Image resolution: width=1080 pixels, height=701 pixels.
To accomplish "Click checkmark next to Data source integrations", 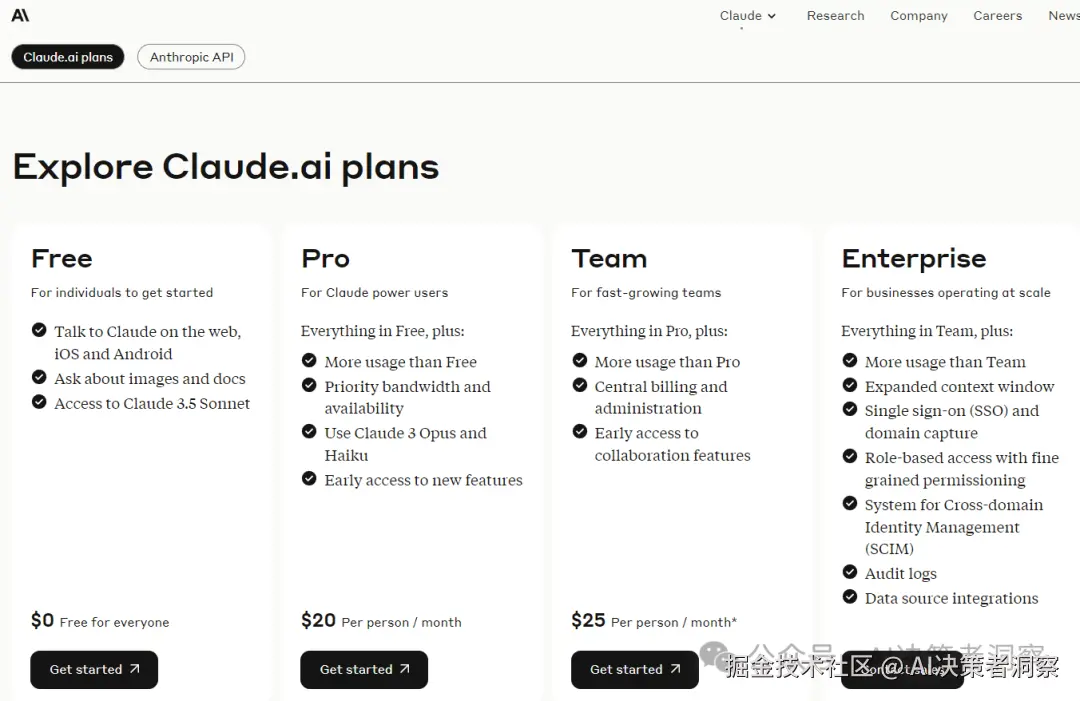I will click(x=850, y=597).
